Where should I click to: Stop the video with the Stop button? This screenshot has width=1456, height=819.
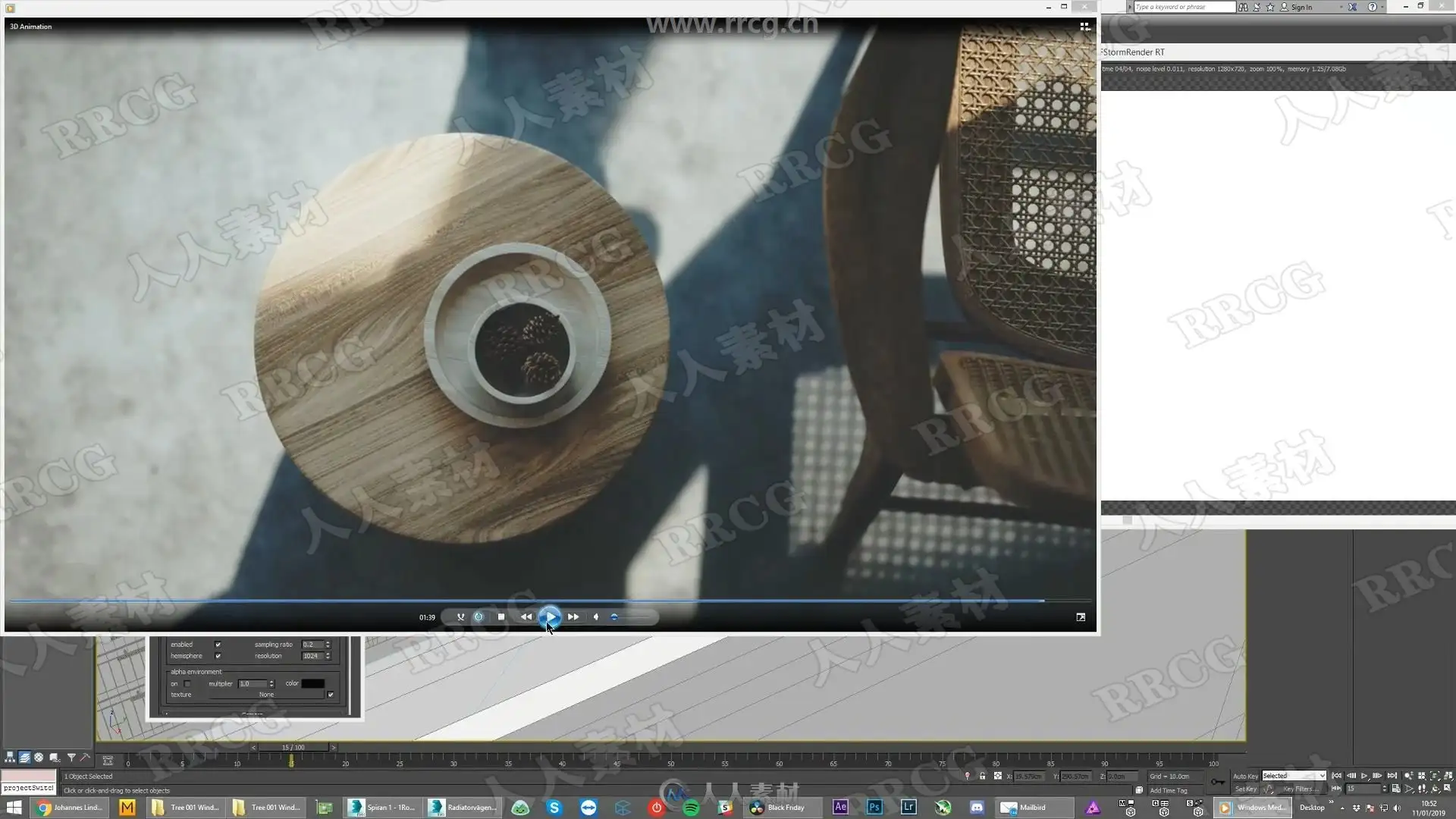pyautogui.click(x=501, y=617)
